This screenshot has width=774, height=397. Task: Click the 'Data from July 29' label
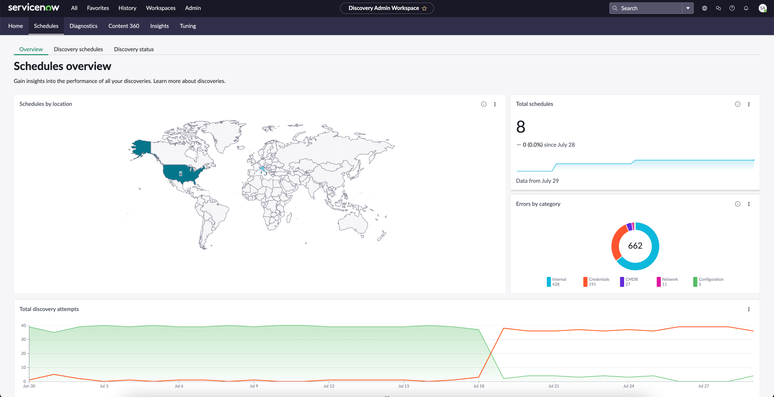[538, 181]
